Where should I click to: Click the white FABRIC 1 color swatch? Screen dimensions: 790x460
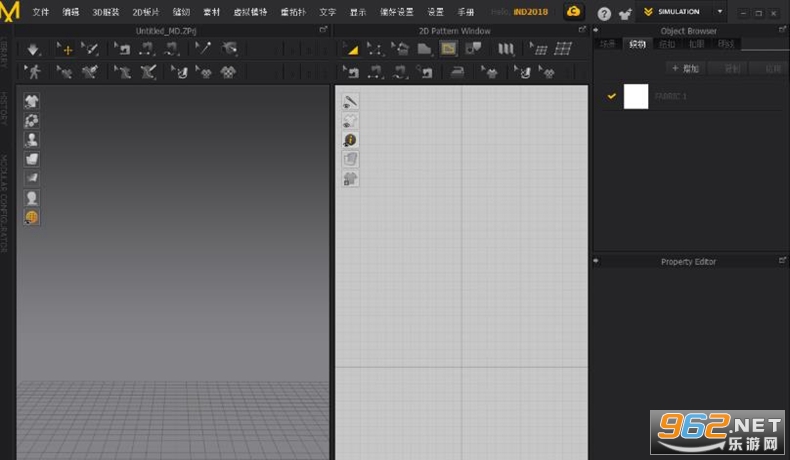coord(636,96)
